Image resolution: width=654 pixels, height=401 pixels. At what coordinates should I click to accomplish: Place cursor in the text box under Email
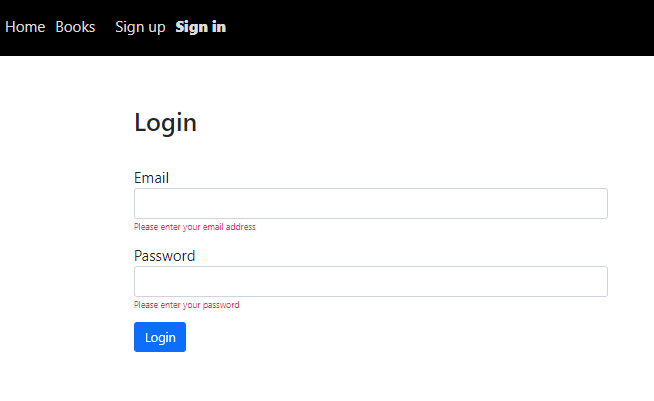click(x=371, y=203)
